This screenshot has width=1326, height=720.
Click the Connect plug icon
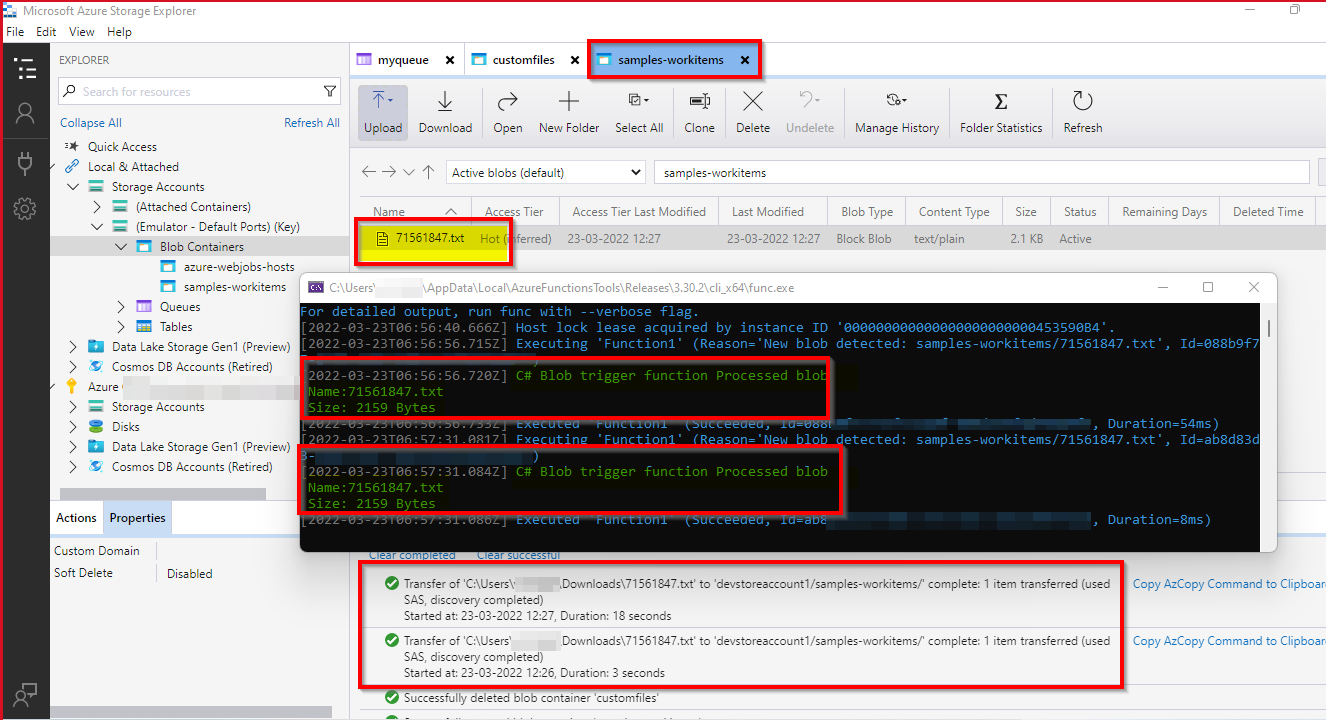pos(25,162)
